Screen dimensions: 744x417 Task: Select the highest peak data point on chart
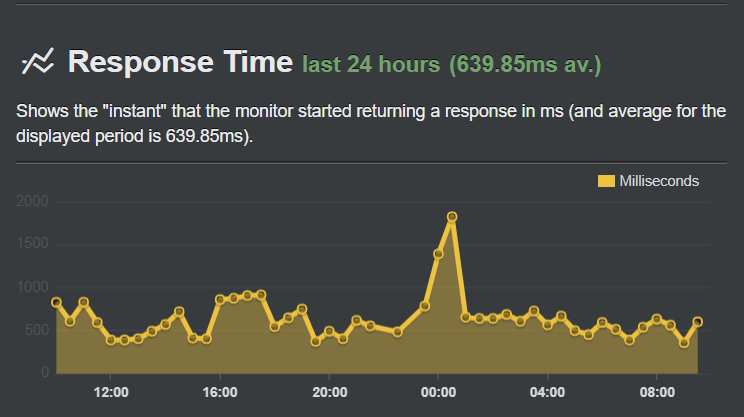(452, 216)
